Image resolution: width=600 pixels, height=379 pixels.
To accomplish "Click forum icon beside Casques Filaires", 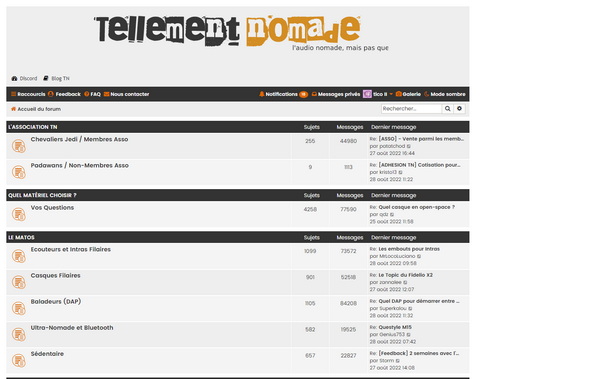I will pyautogui.click(x=18, y=282).
